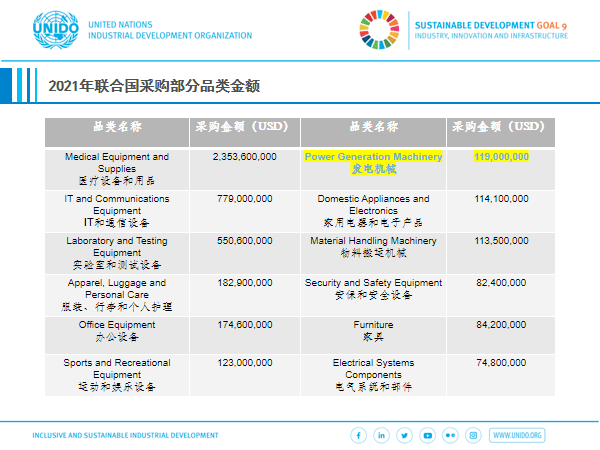Viewport: 600px width, 450px height.
Task: Click the colorful SDG wheel logo
Action: point(382,29)
